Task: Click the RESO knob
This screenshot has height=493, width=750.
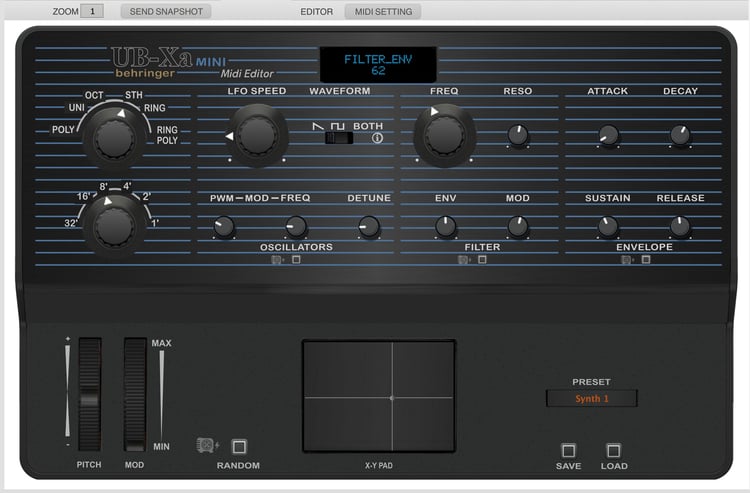Action: pos(518,135)
